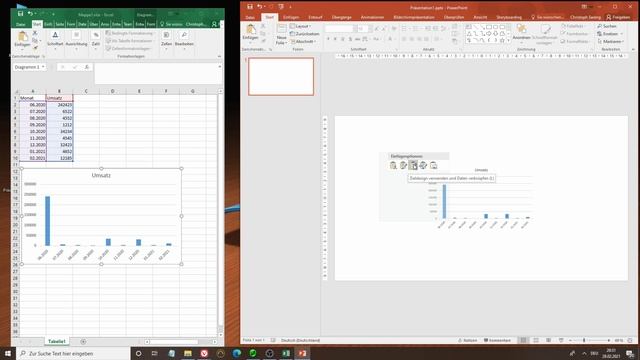Viewport: 640px width, 360px height.
Task: Open the Einfügen tab in PowerPoint
Action: pyautogui.click(x=291, y=17)
